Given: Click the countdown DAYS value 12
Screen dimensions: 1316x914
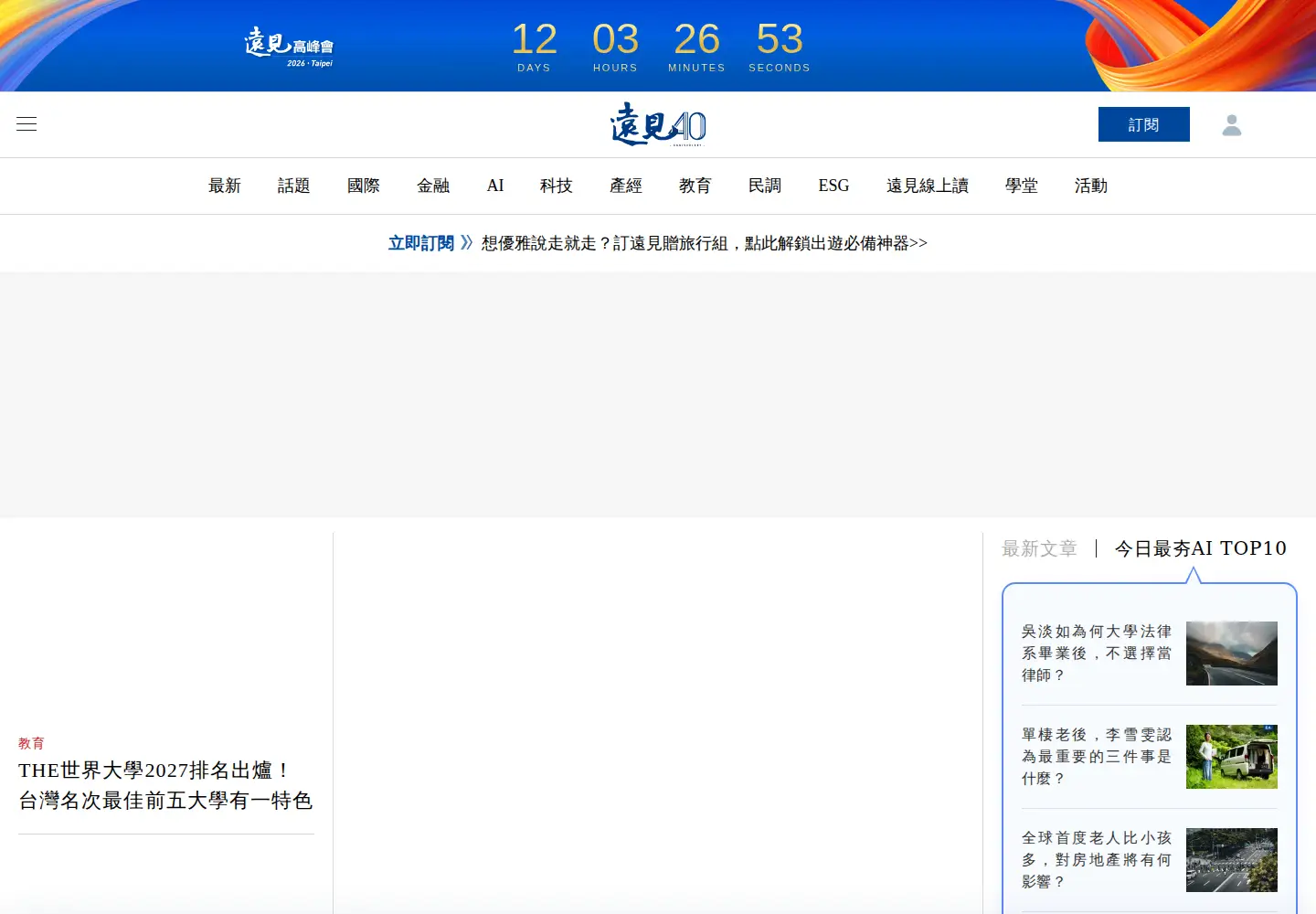Looking at the screenshot, I should click(x=534, y=39).
